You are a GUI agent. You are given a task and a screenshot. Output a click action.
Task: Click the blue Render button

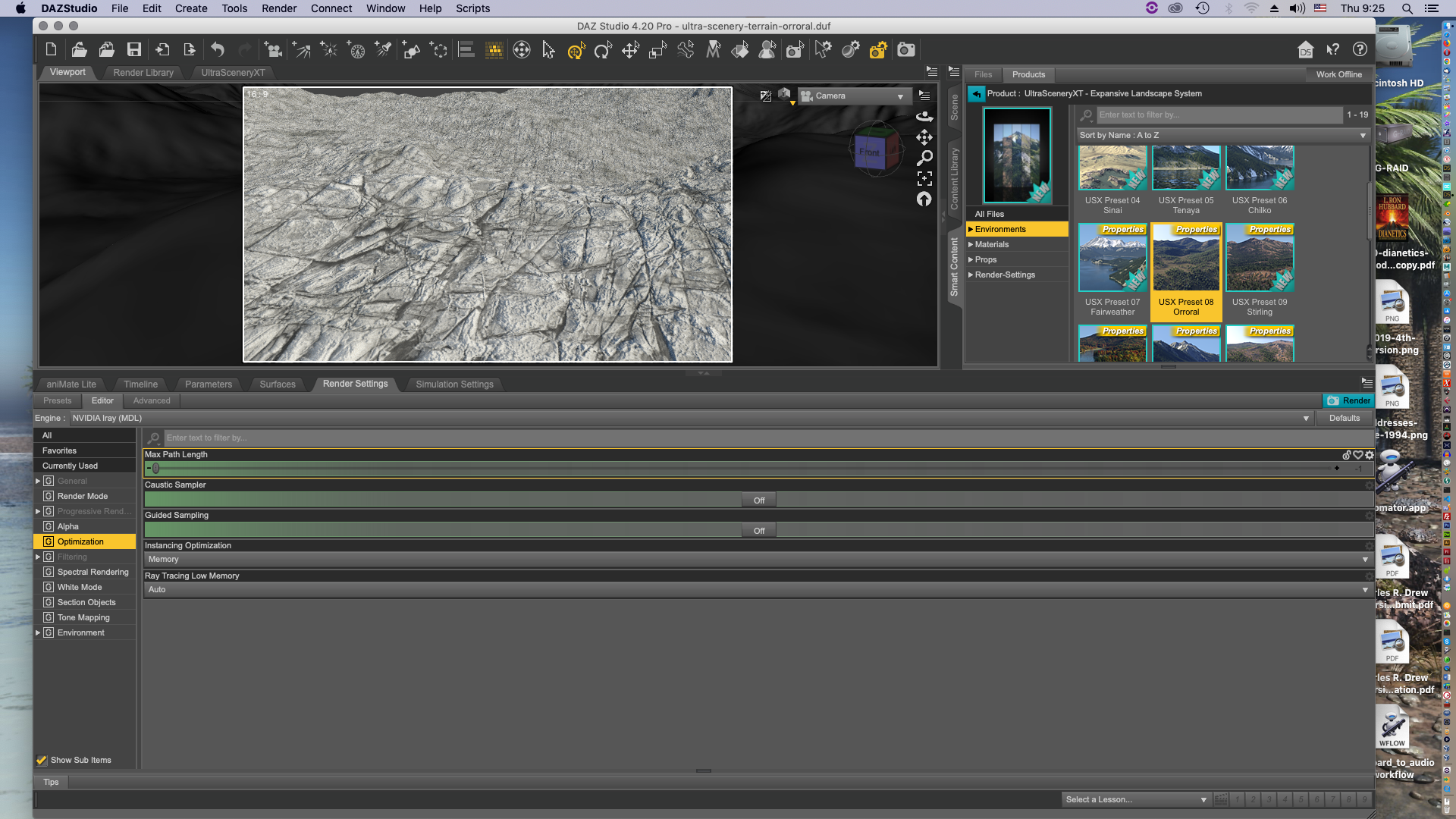tap(1348, 400)
